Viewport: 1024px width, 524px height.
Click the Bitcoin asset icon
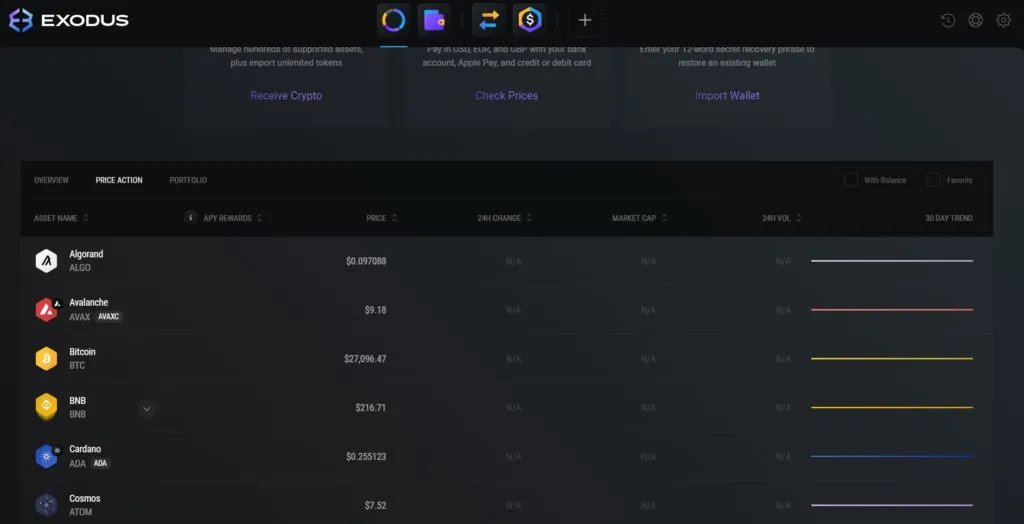[46, 359]
